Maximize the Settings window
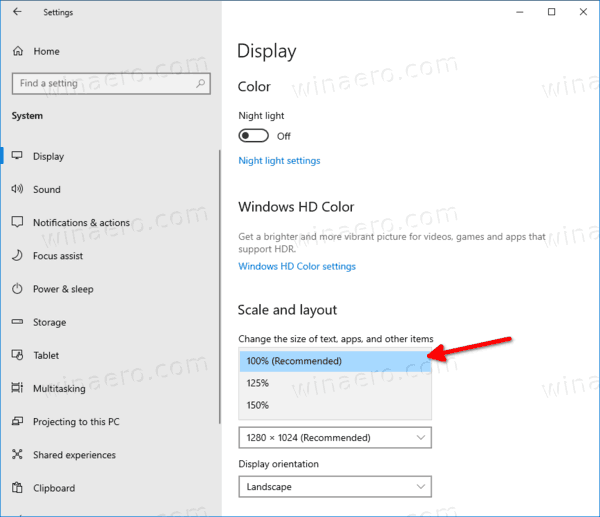 (x=551, y=12)
